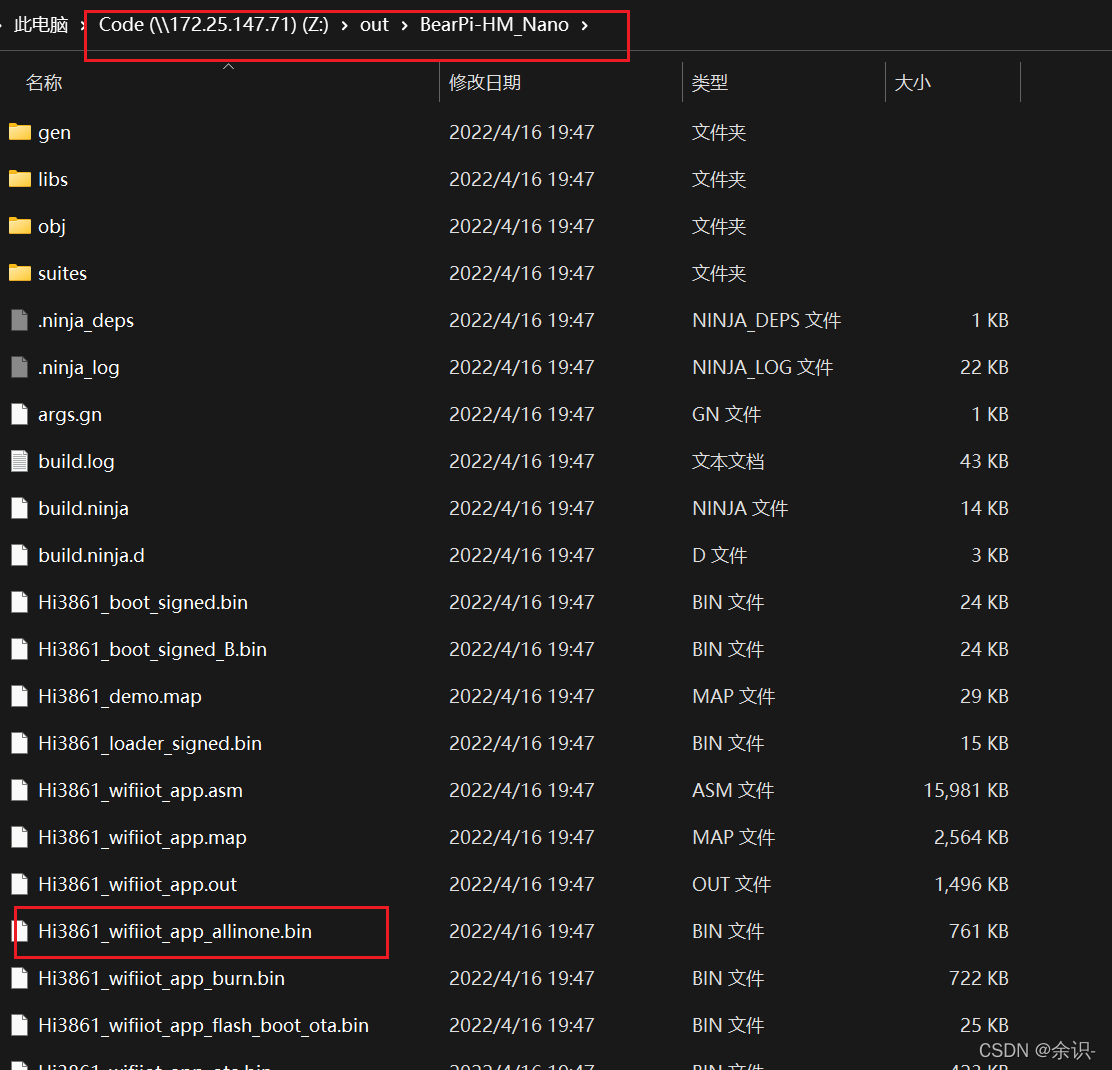The width and height of the screenshot is (1112, 1070).
Task: Go to the Code (Z:) drive breadcrumb
Action: (213, 25)
